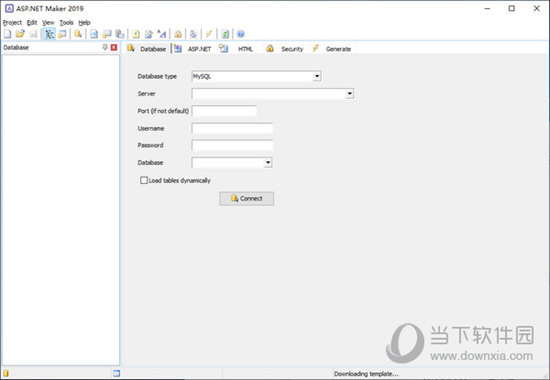The width and height of the screenshot is (550, 380).
Task: Click the window layout icon beside tree view icon
Action: click(62, 34)
